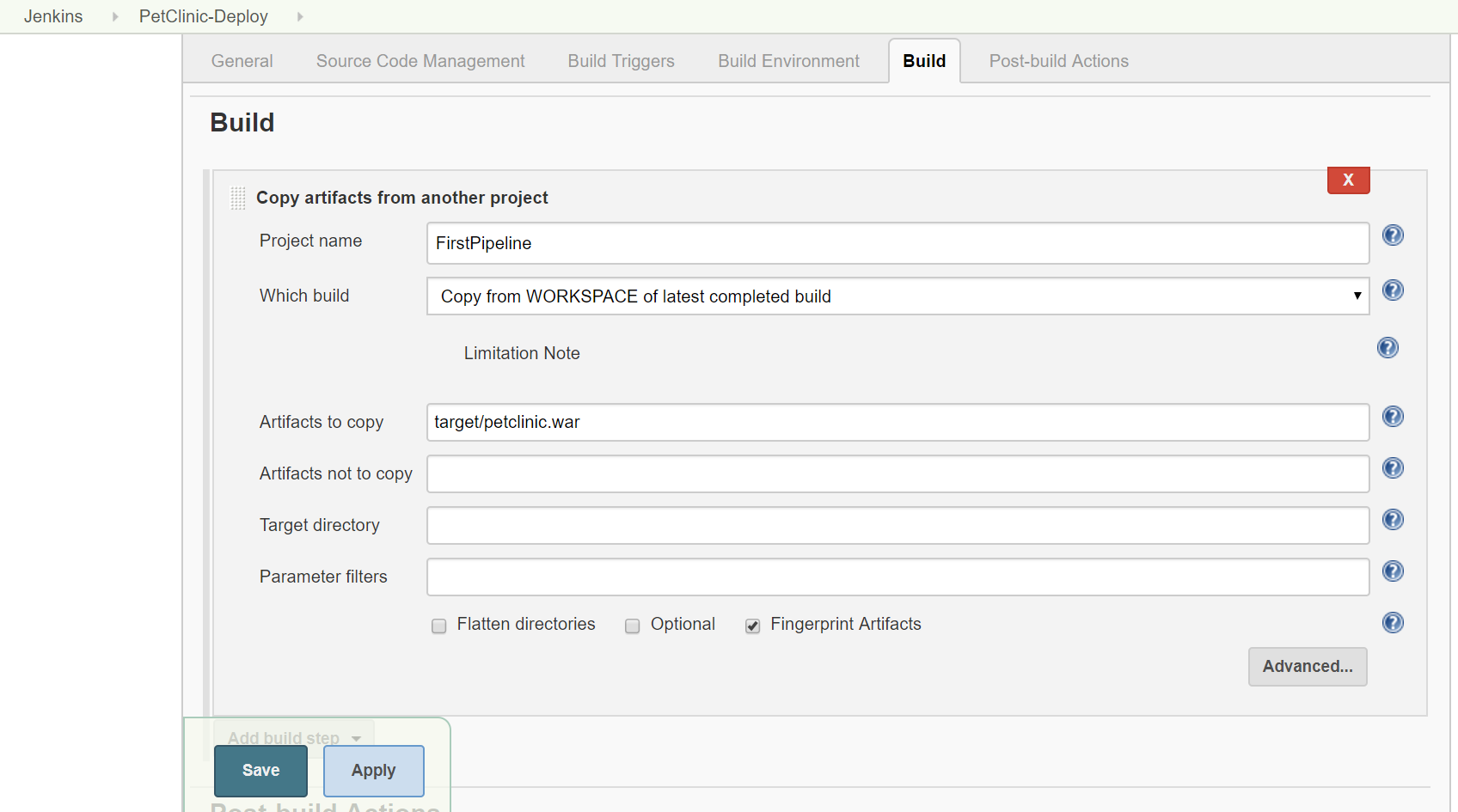Open help for Limitation Note
Image resolution: width=1458 pixels, height=812 pixels.
click(1388, 348)
